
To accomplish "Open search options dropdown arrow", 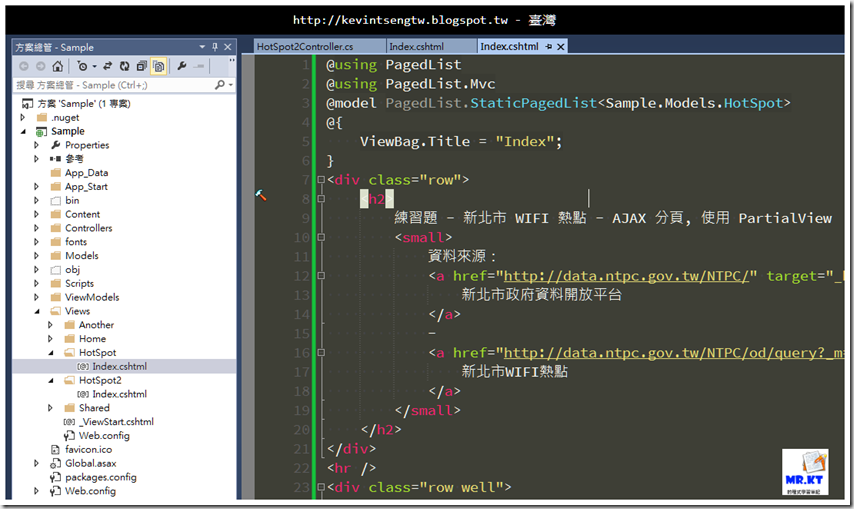I will 231,85.
